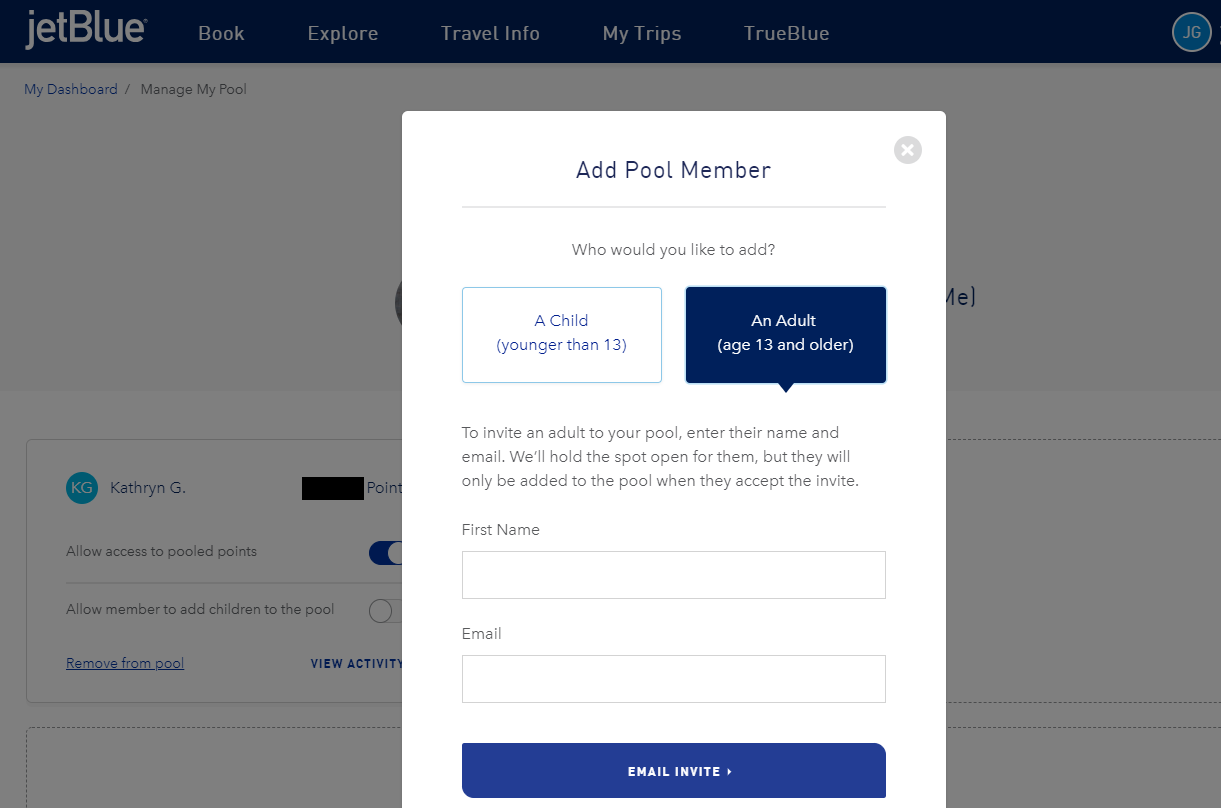The width and height of the screenshot is (1221, 808).
Task: Select the An Adult option
Action: point(786,335)
